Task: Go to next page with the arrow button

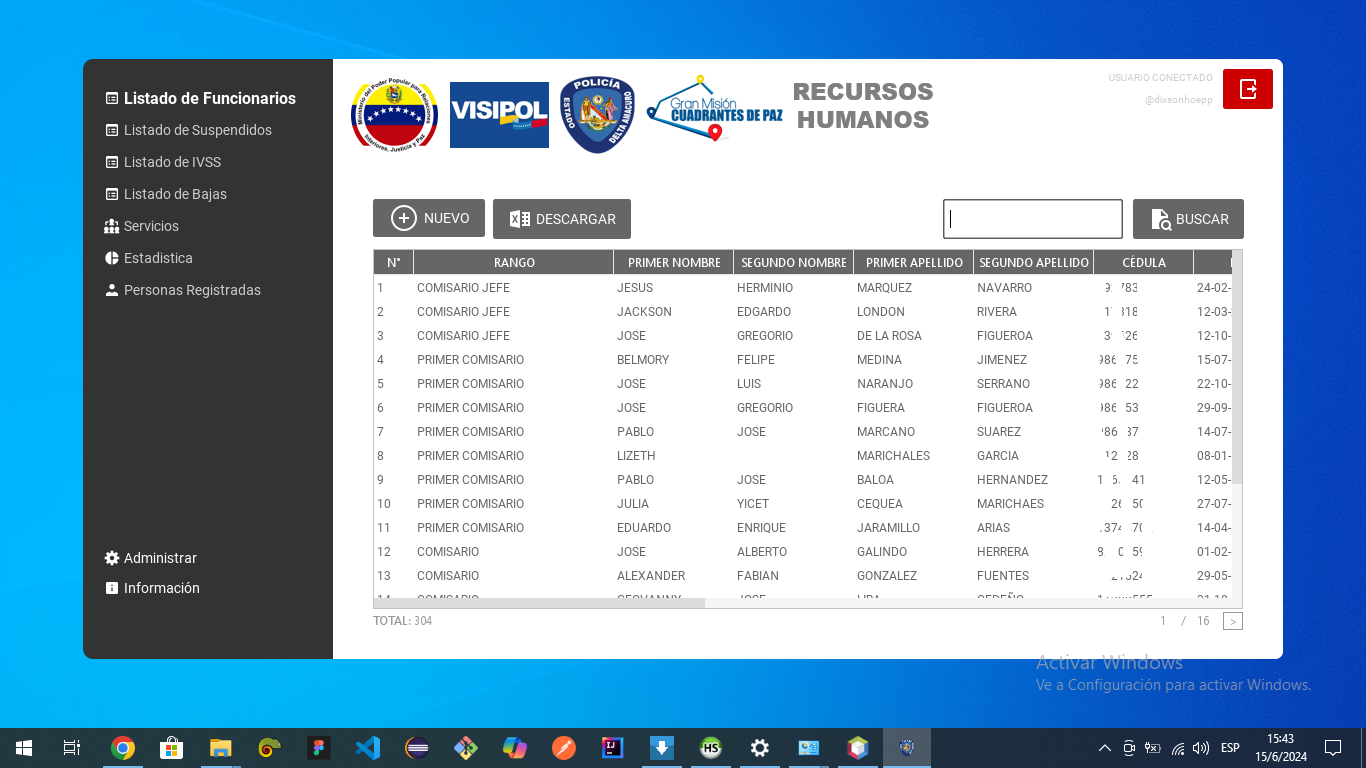Action: click(1233, 620)
